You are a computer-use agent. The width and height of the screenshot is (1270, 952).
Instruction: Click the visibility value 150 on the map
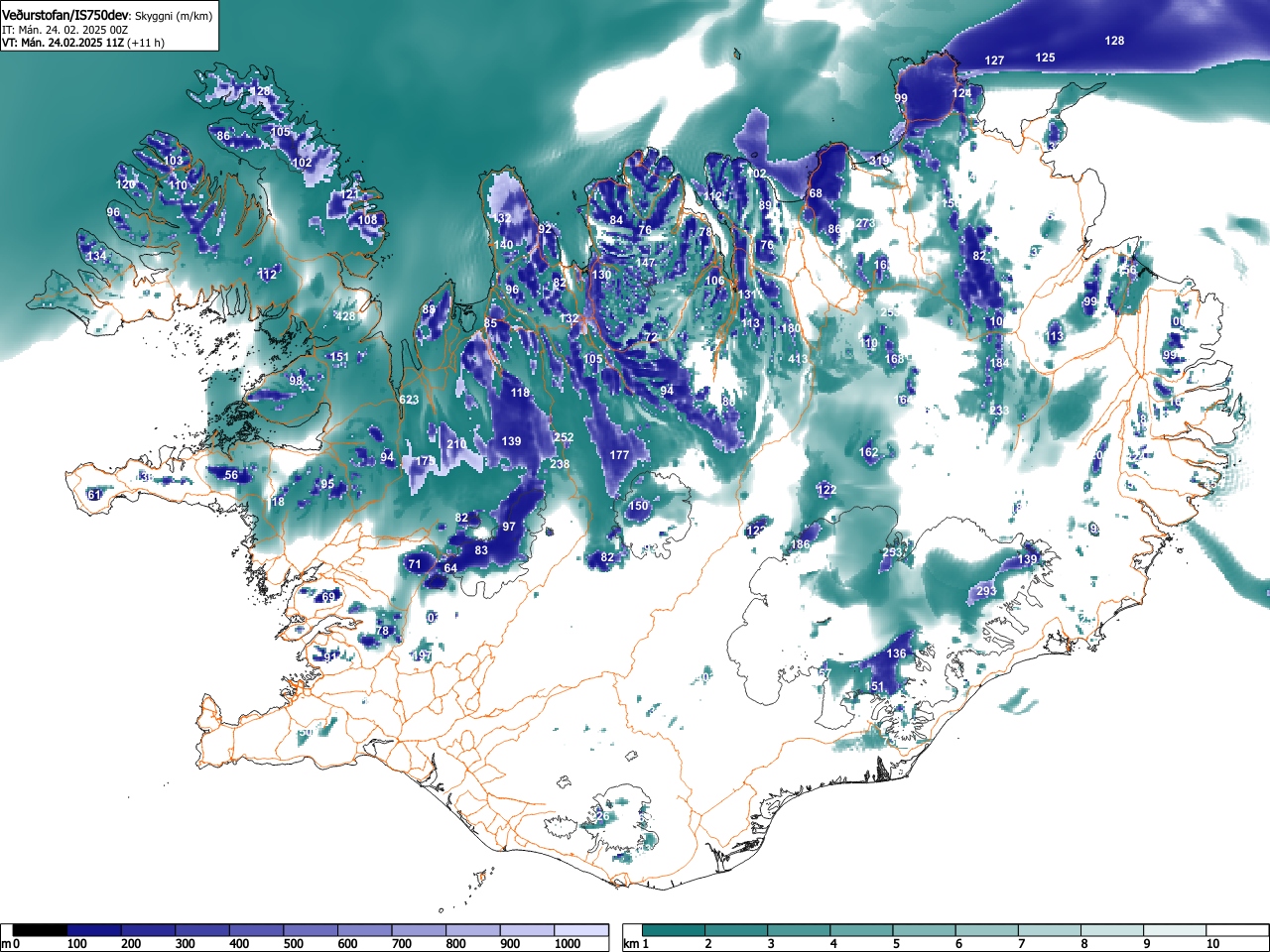pyautogui.click(x=638, y=506)
